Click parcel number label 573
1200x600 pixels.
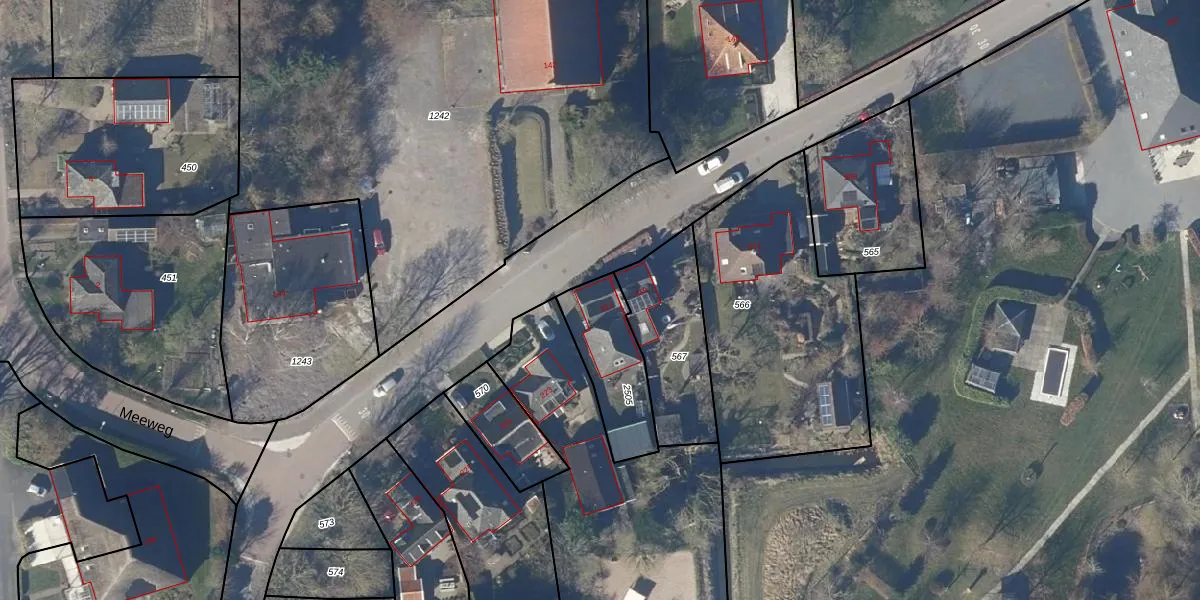pyautogui.click(x=326, y=523)
